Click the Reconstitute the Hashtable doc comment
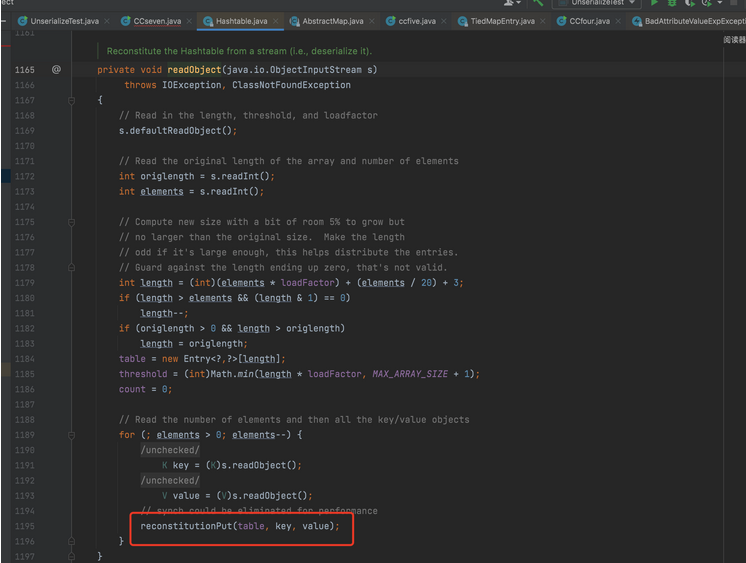The height and width of the screenshot is (563, 746). click(239, 51)
